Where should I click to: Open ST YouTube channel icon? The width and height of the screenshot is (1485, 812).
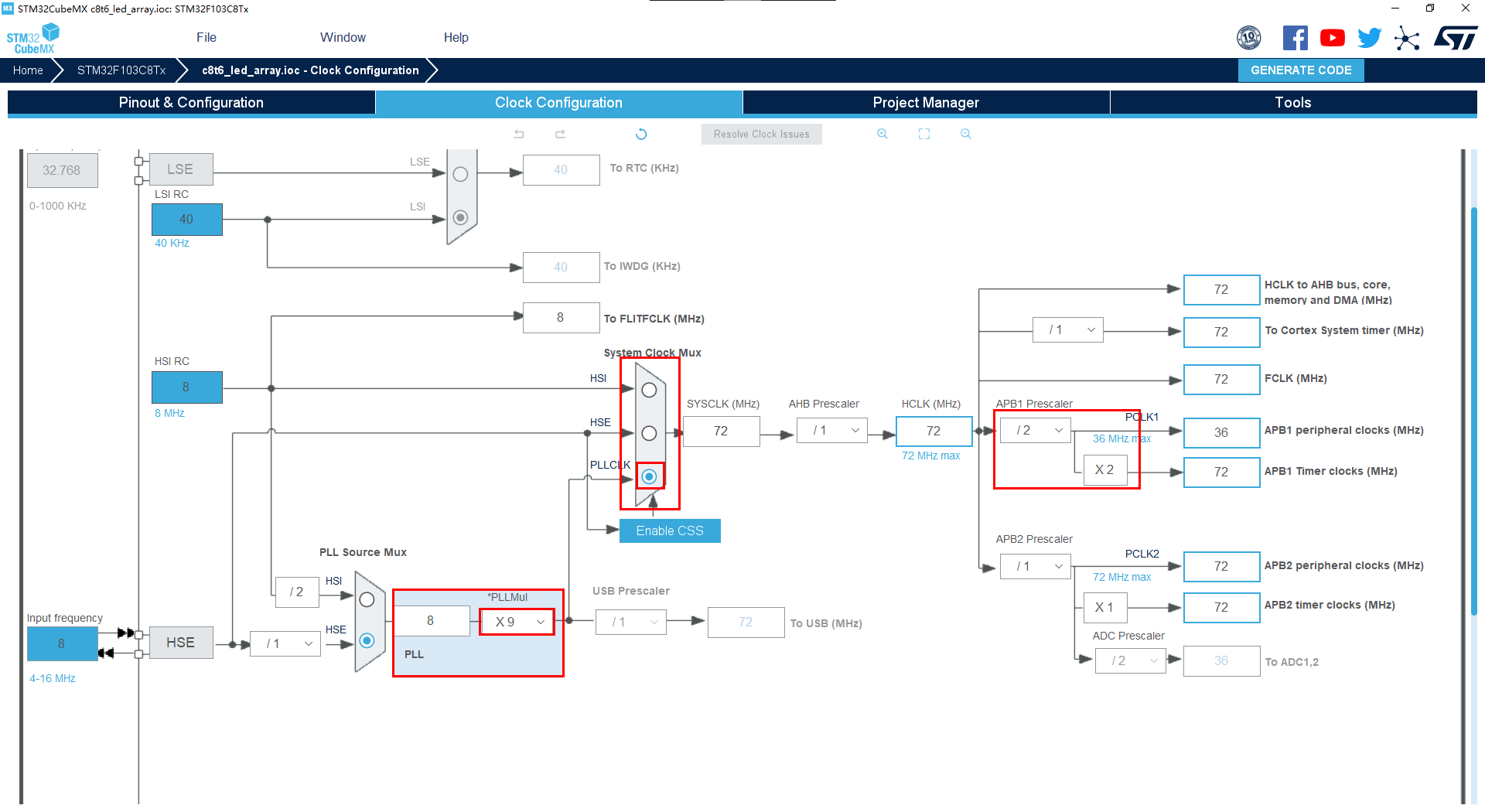[1332, 38]
